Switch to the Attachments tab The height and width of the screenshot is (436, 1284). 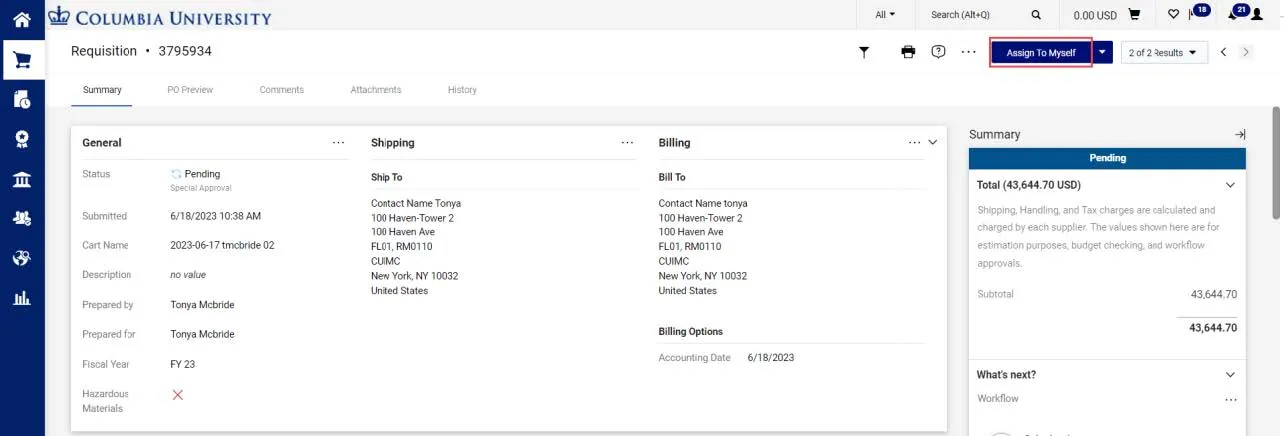[x=376, y=90]
